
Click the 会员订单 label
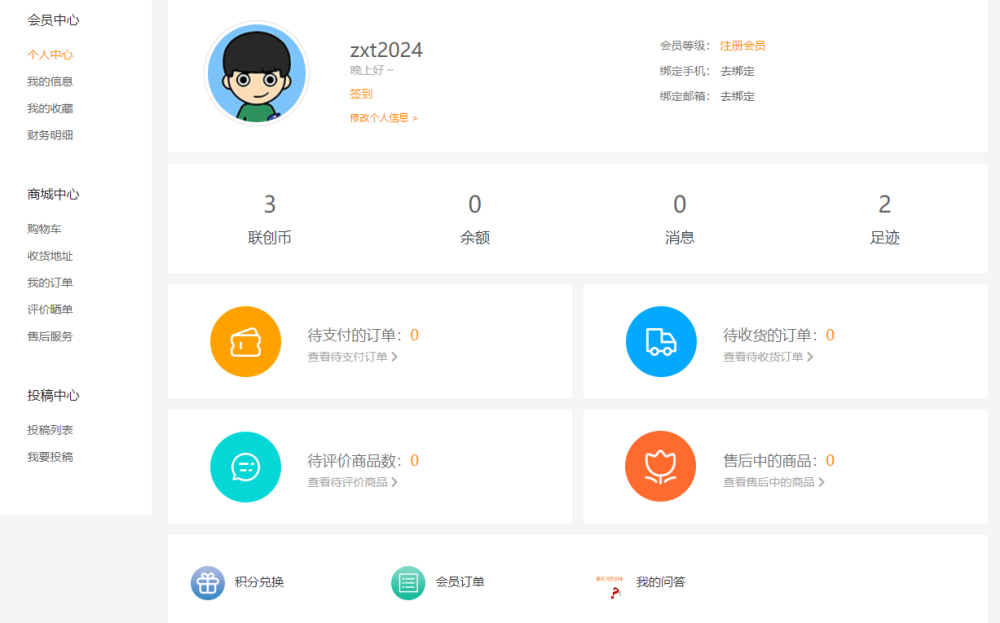pos(460,582)
